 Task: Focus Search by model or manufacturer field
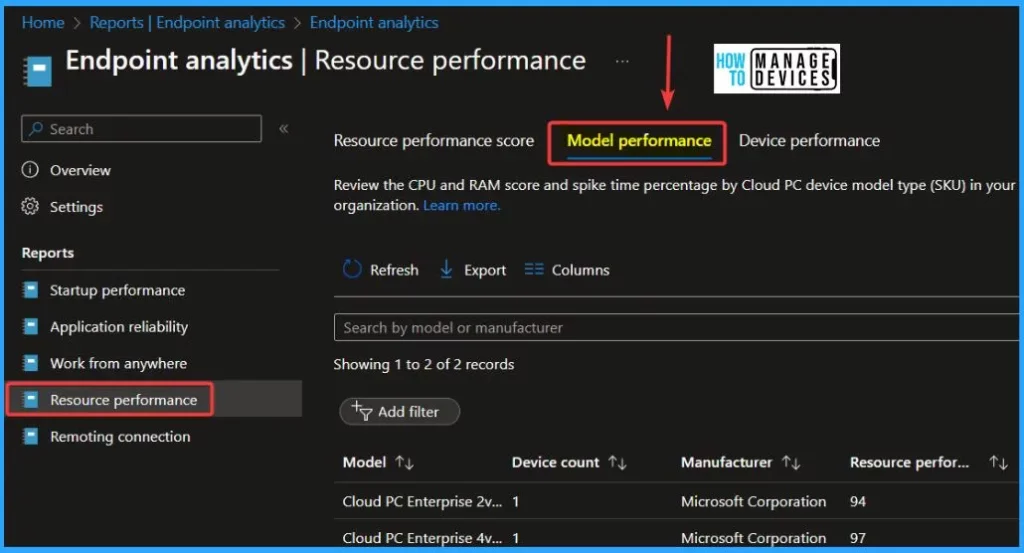[x=676, y=327]
